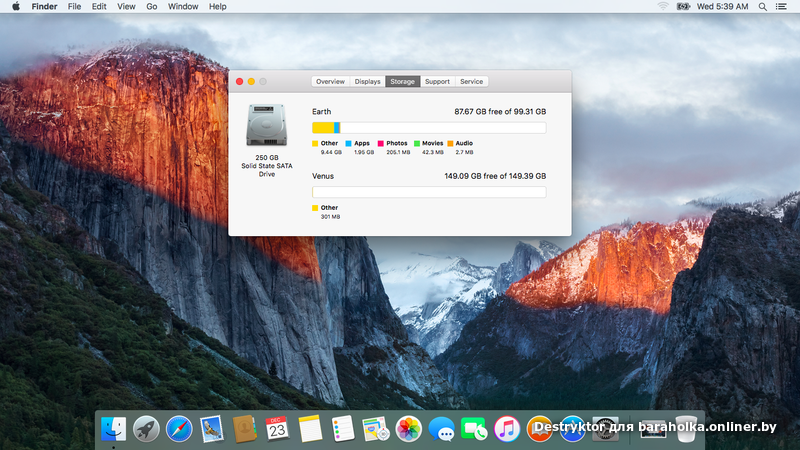Viewport: 800px width, 450px height.
Task: Open the Edit menu
Action: point(99,7)
